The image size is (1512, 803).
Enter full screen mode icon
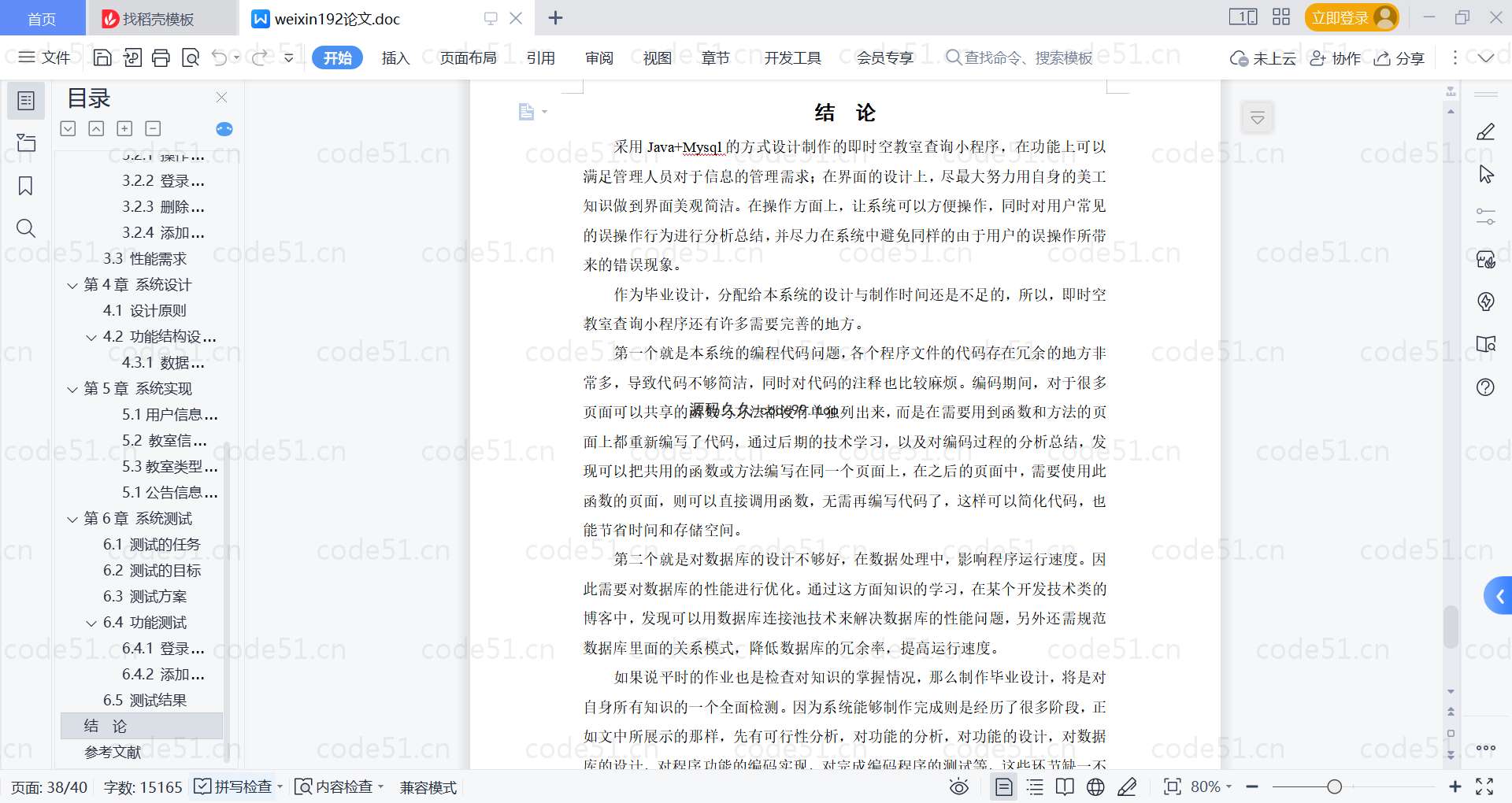coord(1484,786)
